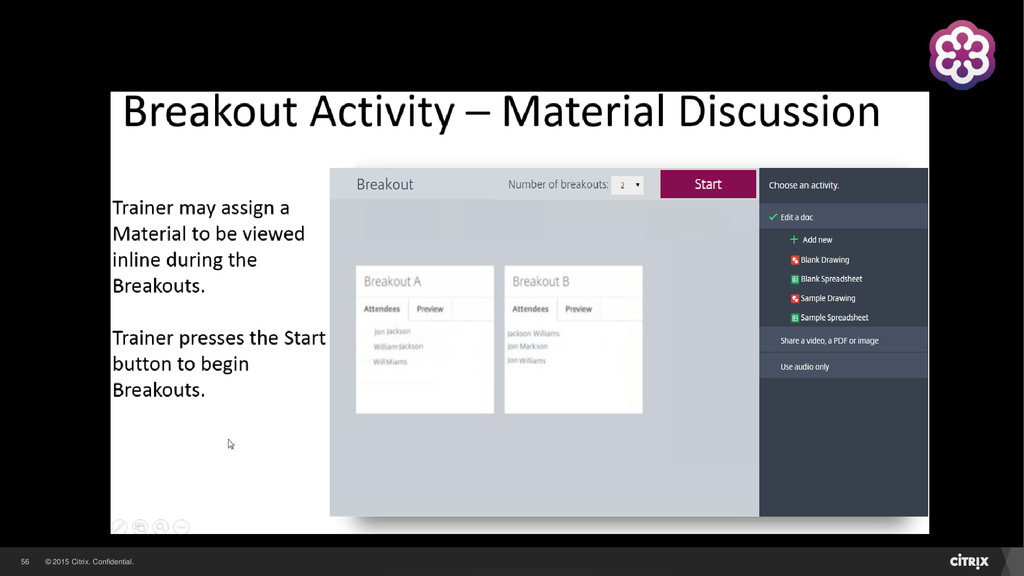The width and height of the screenshot is (1024, 576).
Task: Select attendee Jon Jackson in Breakout A
Action: (x=392, y=332)
